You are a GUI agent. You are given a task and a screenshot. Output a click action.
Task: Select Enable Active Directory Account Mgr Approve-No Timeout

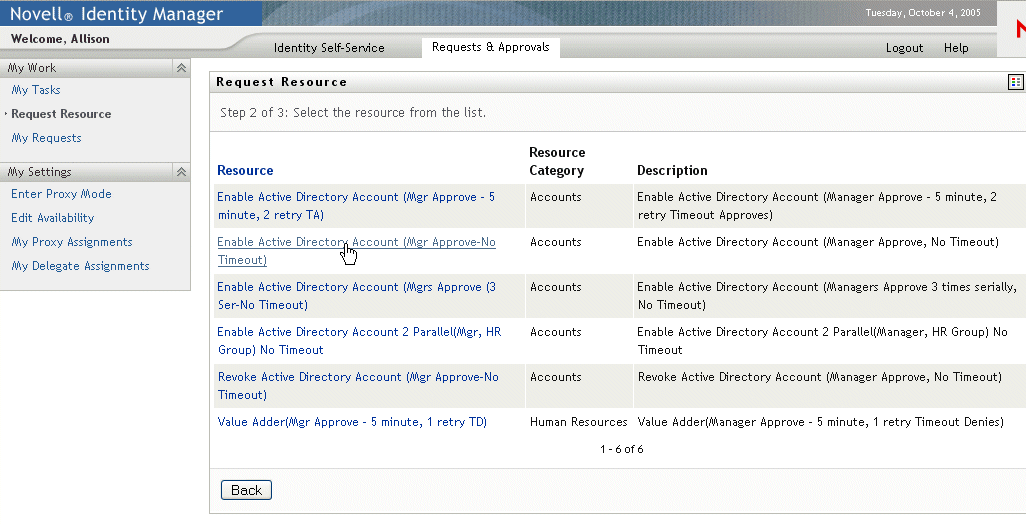pos(356,243)
